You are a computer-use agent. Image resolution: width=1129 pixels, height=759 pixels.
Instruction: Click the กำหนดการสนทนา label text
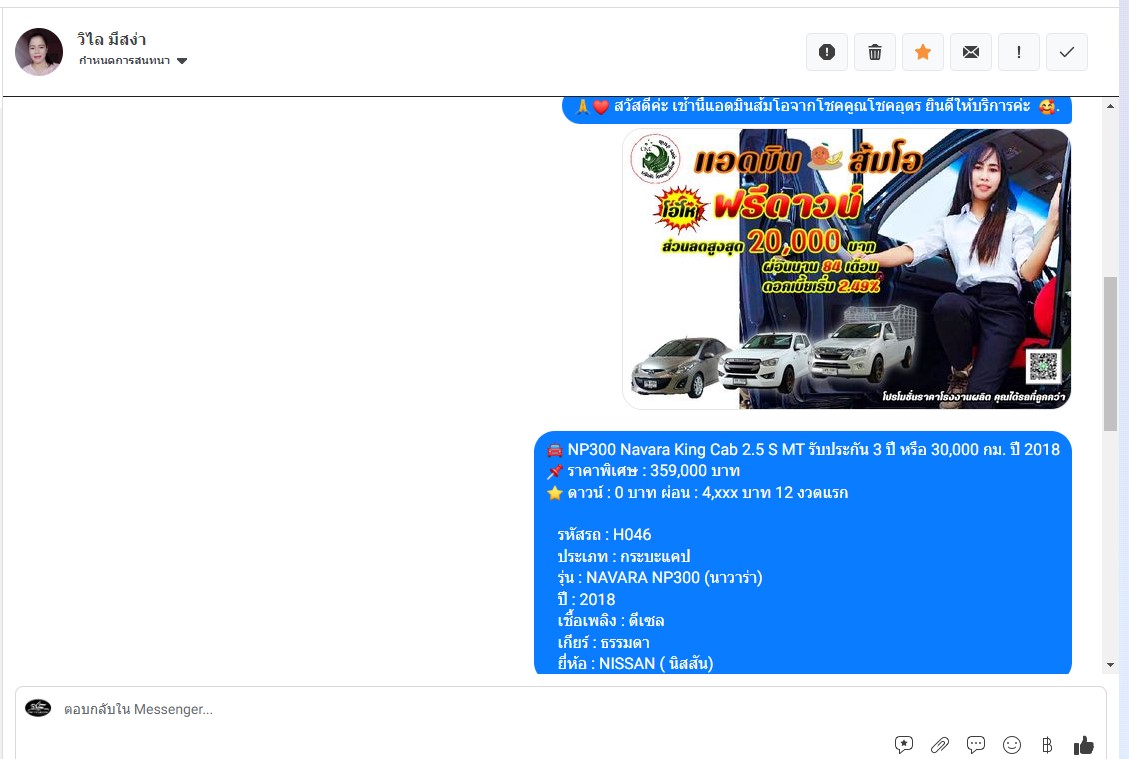125,60
